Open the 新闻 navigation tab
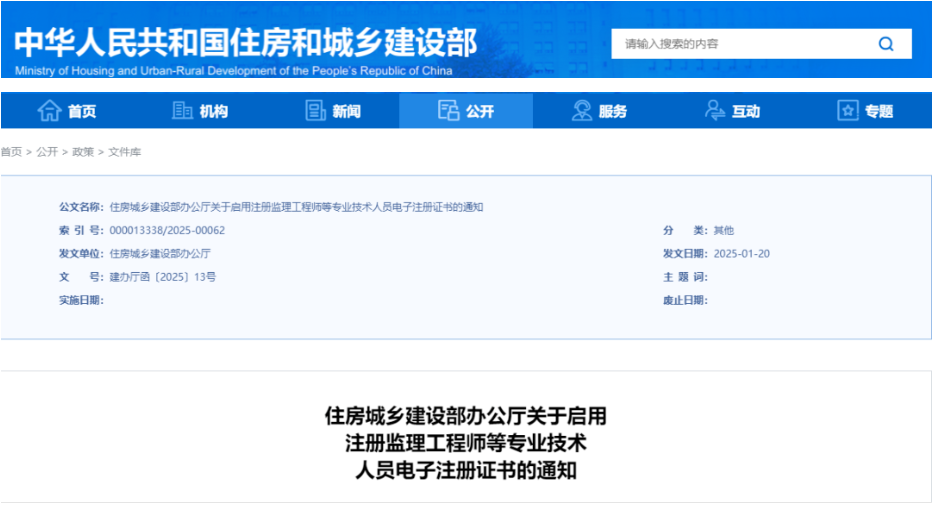Image resolution: width=934 pixels, height=514 pixels. click(x=333, y=111)
